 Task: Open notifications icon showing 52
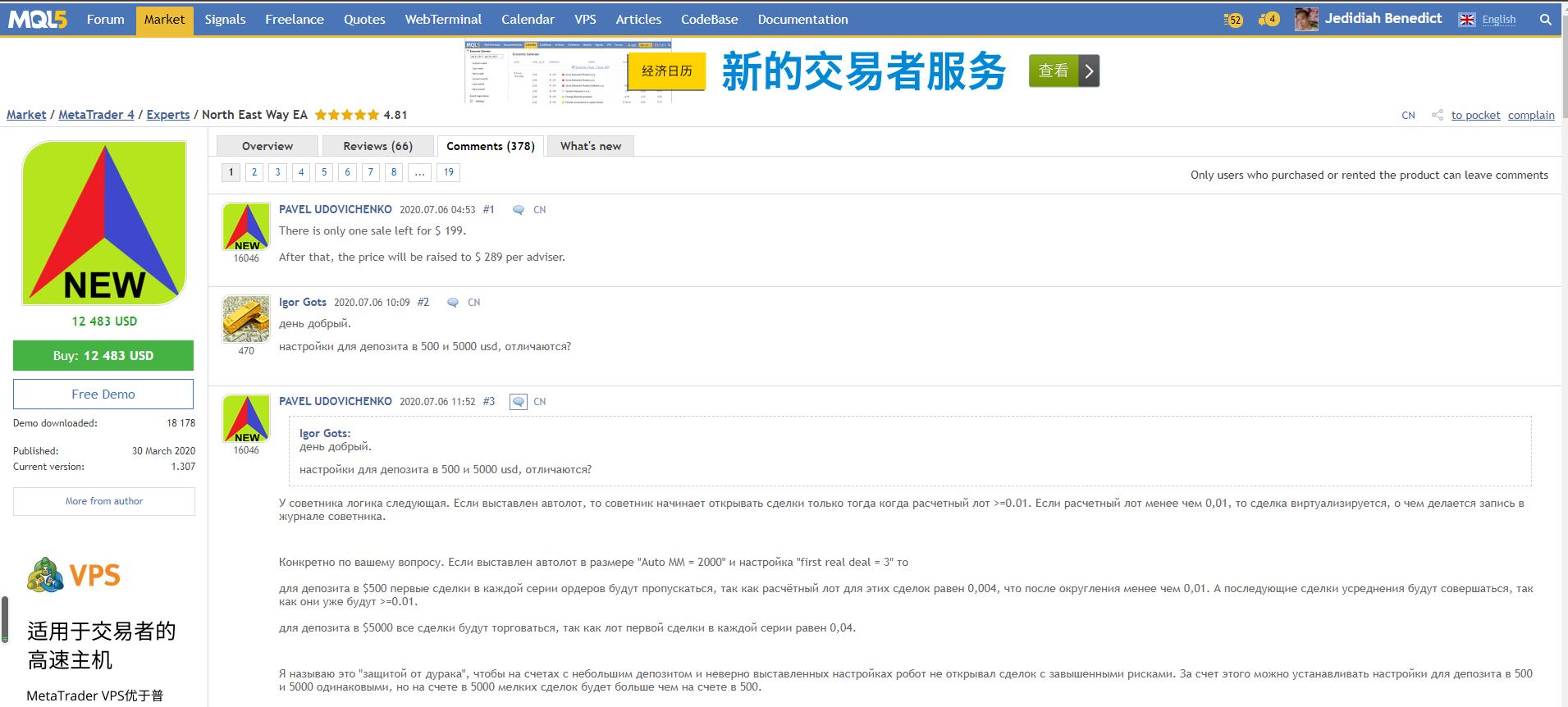[x=1233, y=20]
